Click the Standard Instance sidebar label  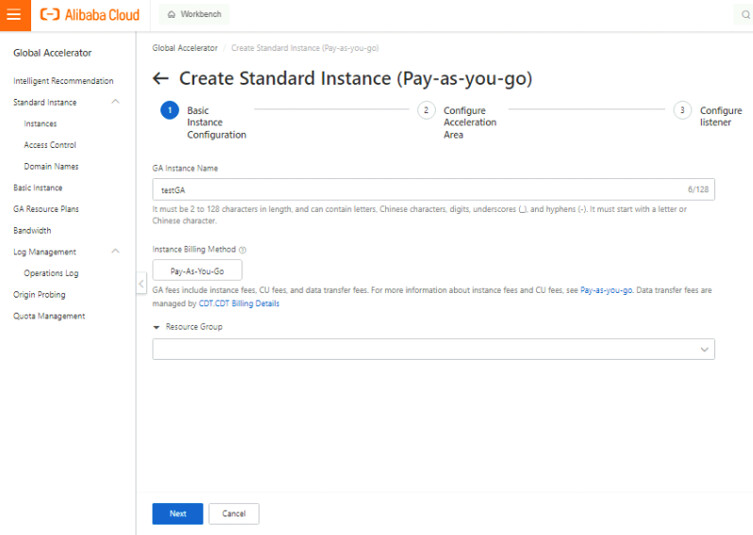pyautogui.click(x=45, y=102)
